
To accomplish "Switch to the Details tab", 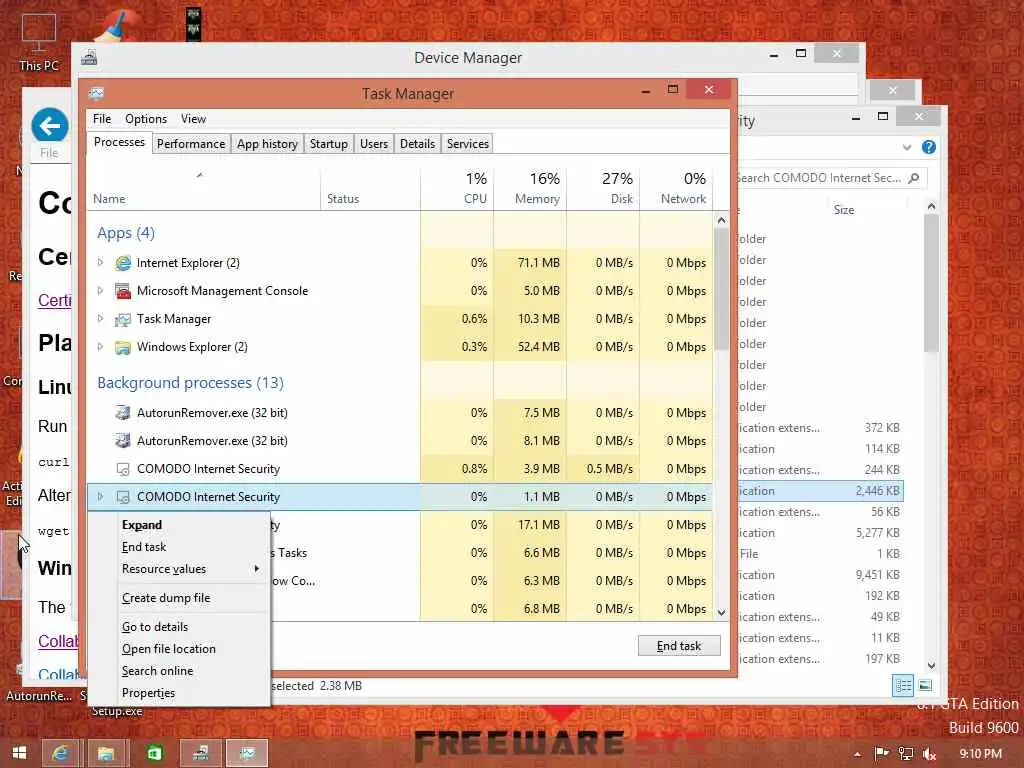I will coord(417,144).
